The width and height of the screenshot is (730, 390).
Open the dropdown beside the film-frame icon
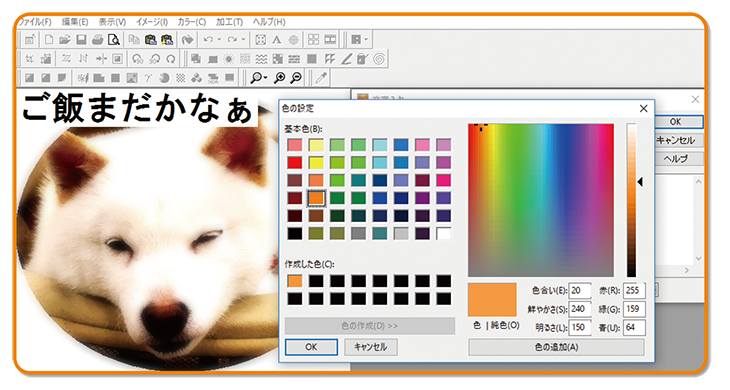tap(366, 40)
